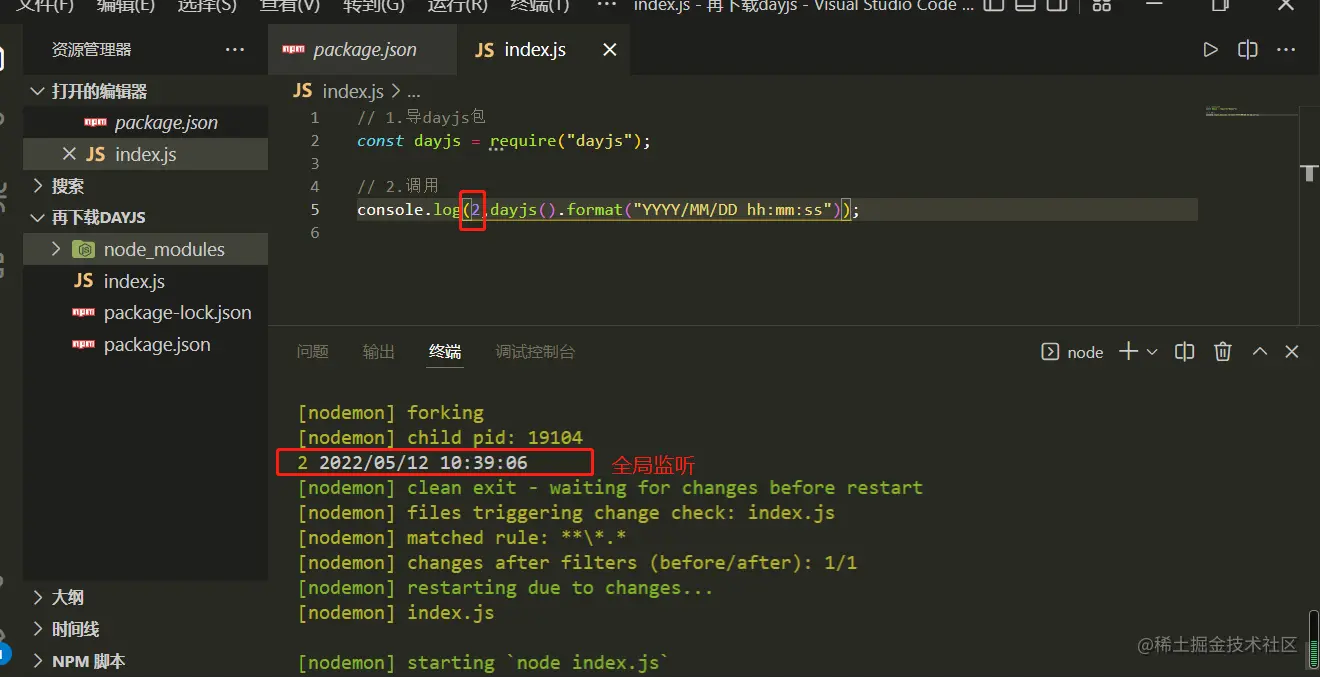Kill terminal with the trash icon
Screen dimensions: 1320x677
(x=1222, y=352)
